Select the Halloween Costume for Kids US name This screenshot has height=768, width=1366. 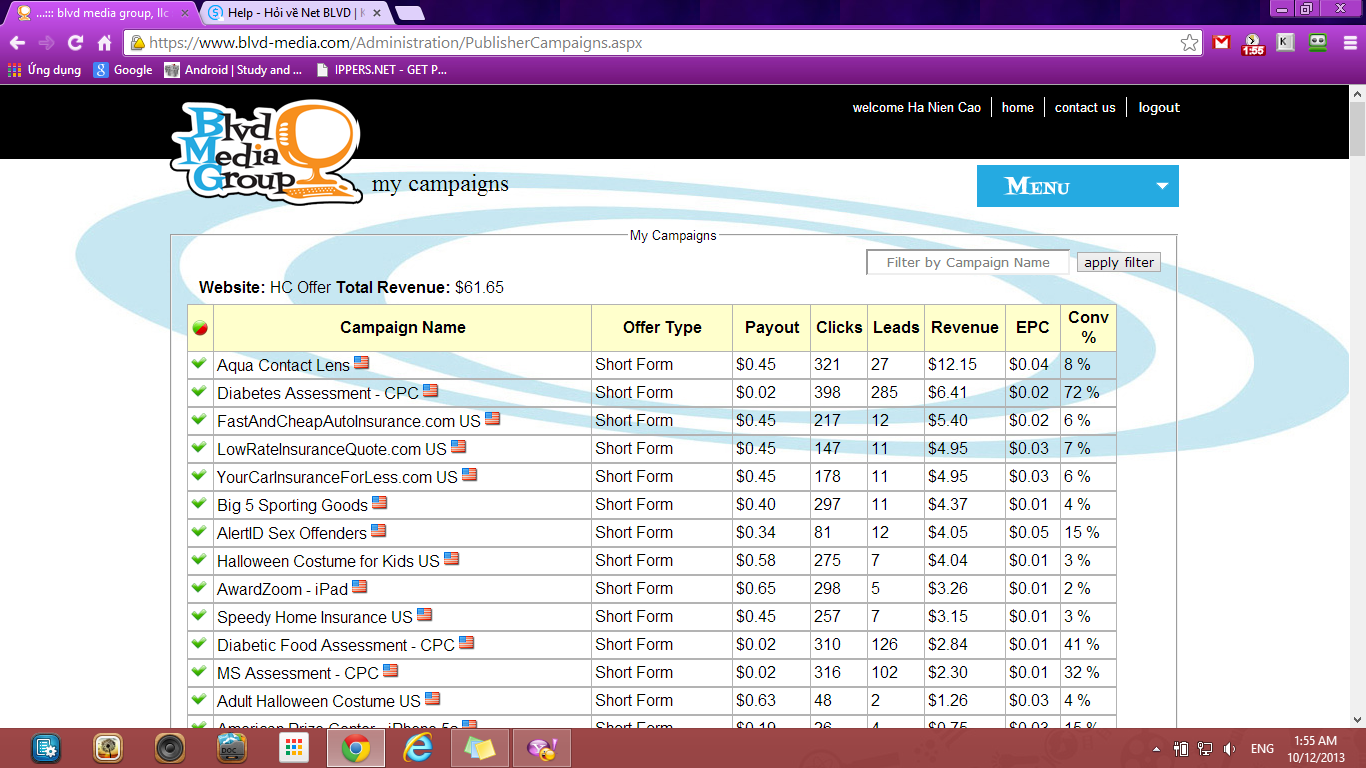click(328, 561)
